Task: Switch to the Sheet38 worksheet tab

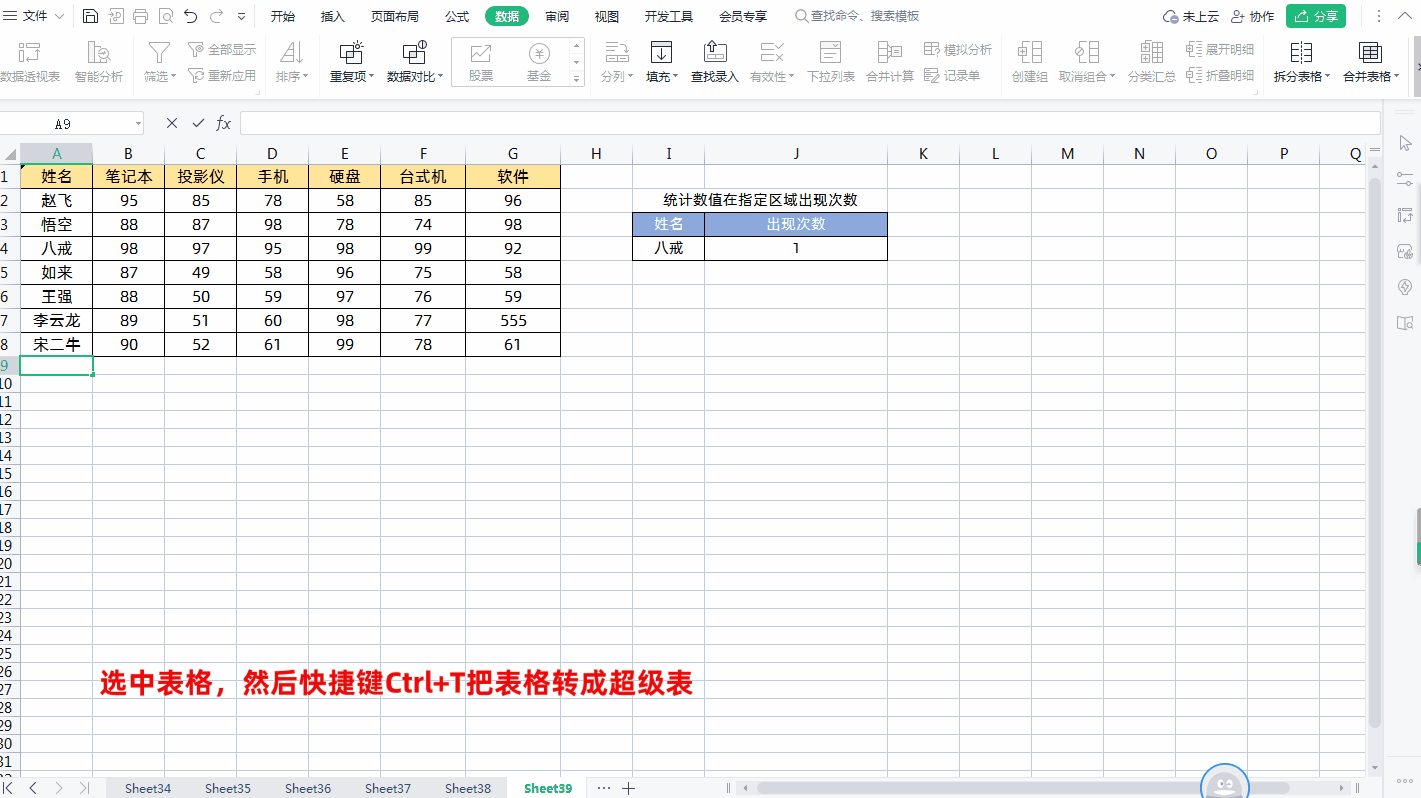Action: tap(468, 788)
